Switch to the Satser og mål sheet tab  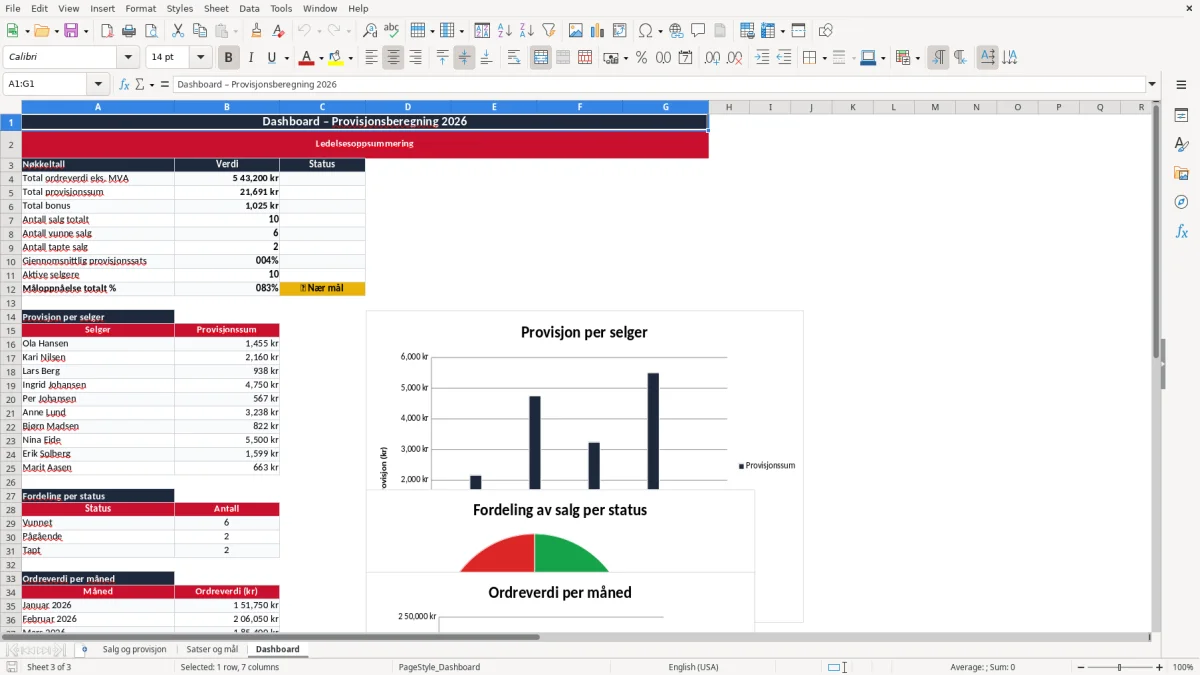click(x=212, y=649)
